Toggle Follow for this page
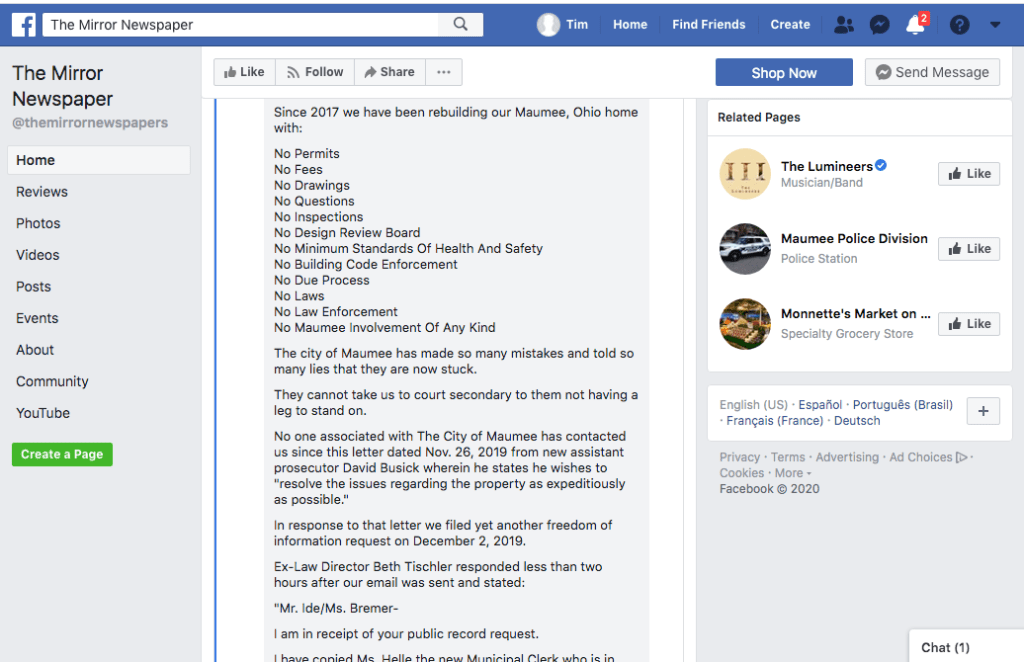1024x662 pixels. pyautogui.click(x=314, y=72)
